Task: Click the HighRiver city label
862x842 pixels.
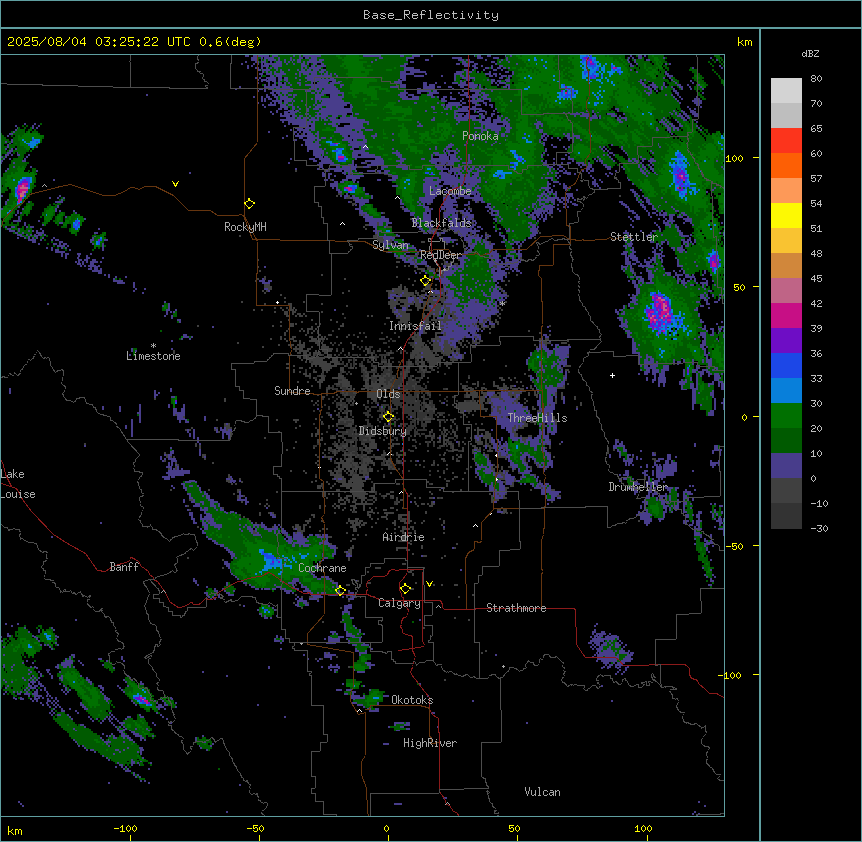Action: (x=430, y=743)
